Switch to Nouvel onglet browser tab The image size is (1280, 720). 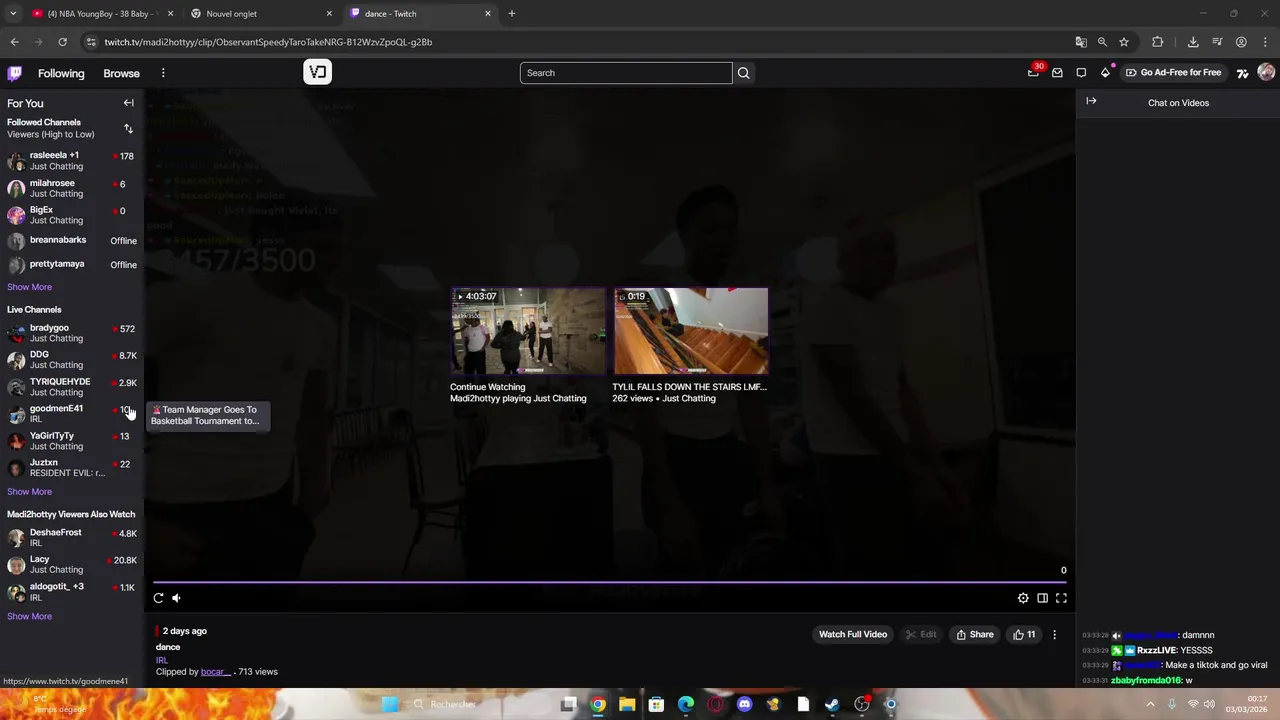[260, 14]
